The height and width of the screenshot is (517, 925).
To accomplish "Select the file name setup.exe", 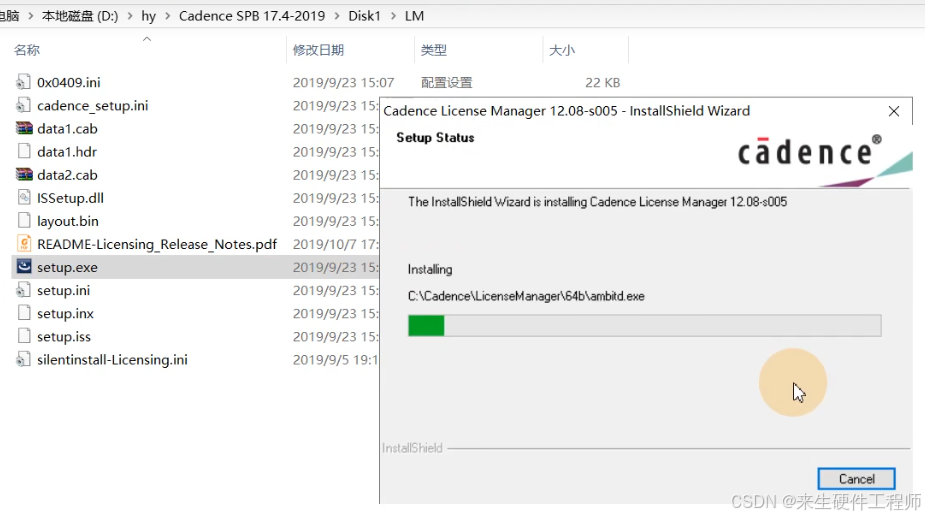I will point(67,267).
